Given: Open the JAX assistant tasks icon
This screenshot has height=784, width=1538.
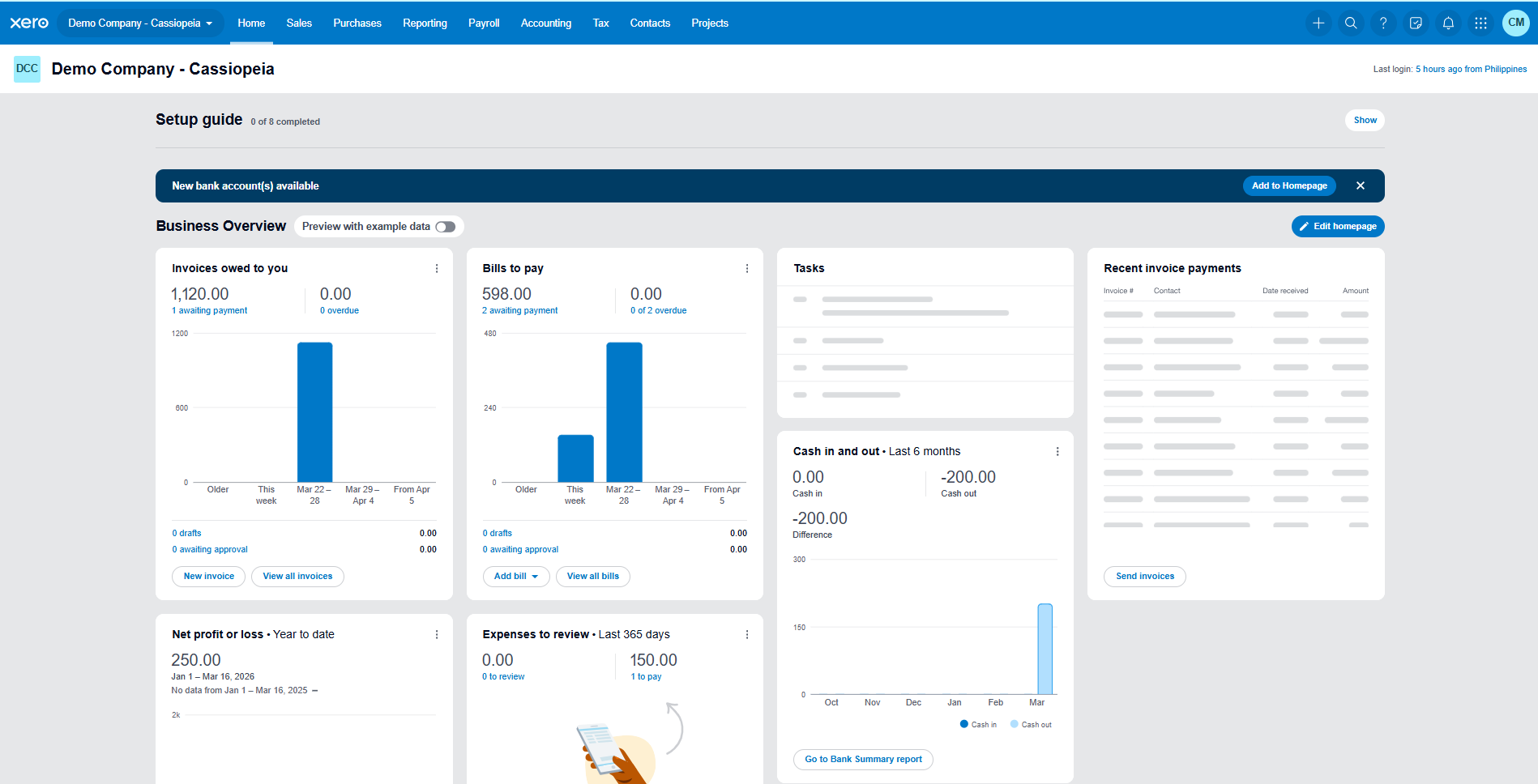Looking at the screenshot, I should tap(1416, 23).
